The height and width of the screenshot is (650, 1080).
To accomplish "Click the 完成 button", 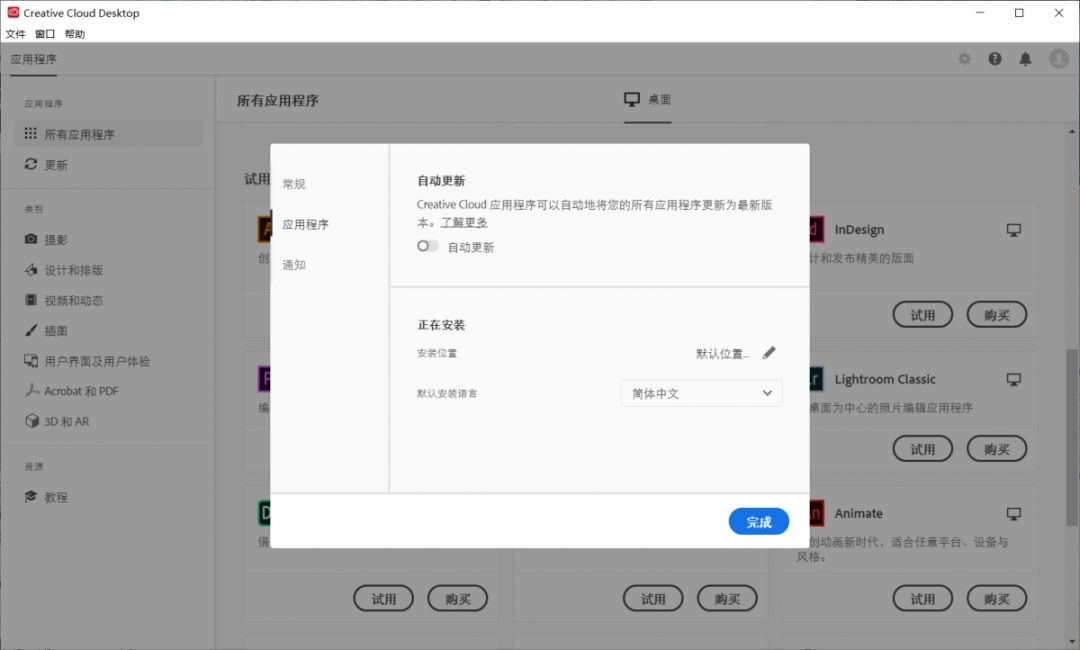I will (759, 522).
